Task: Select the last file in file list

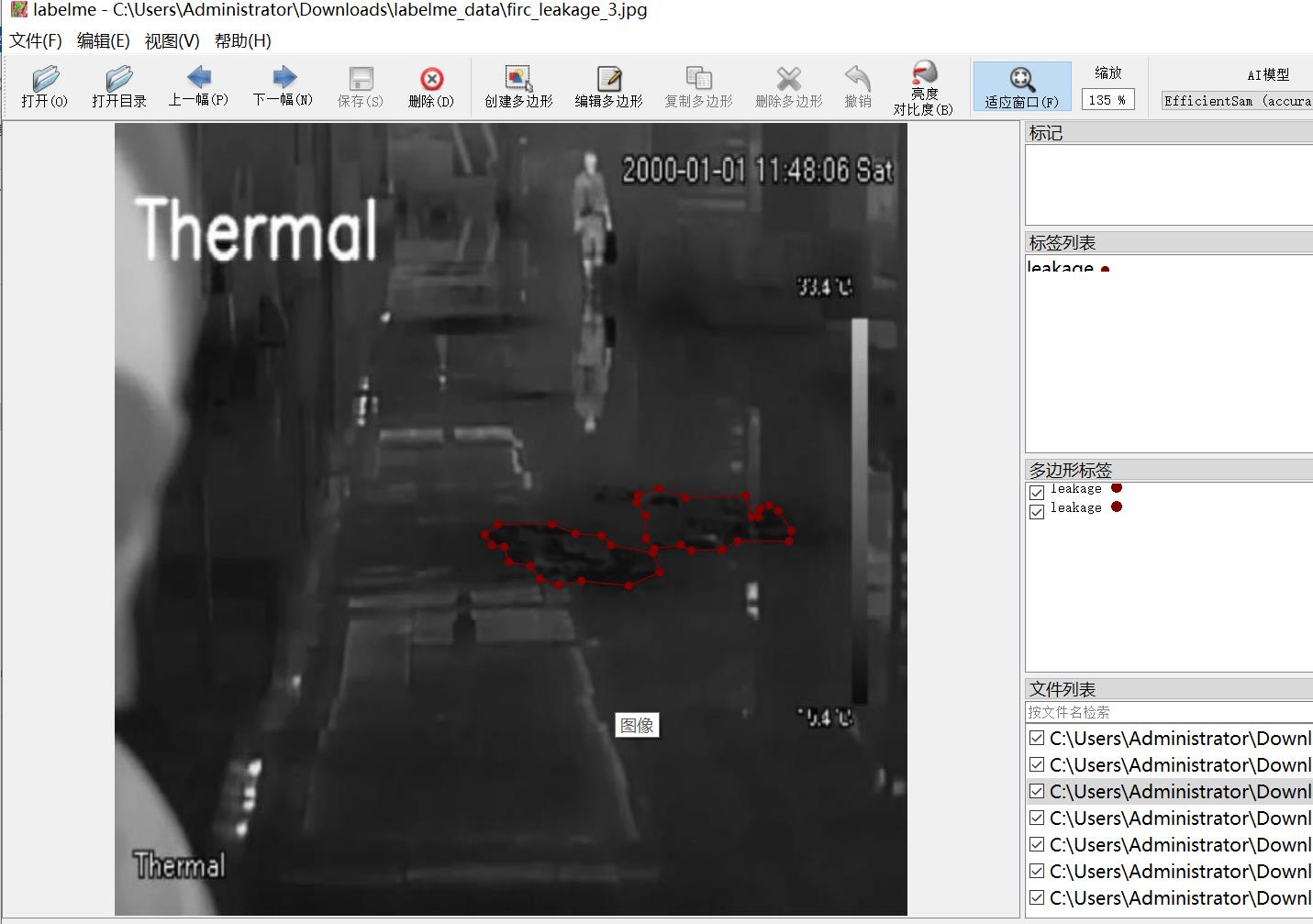Action: [1180, 897]
